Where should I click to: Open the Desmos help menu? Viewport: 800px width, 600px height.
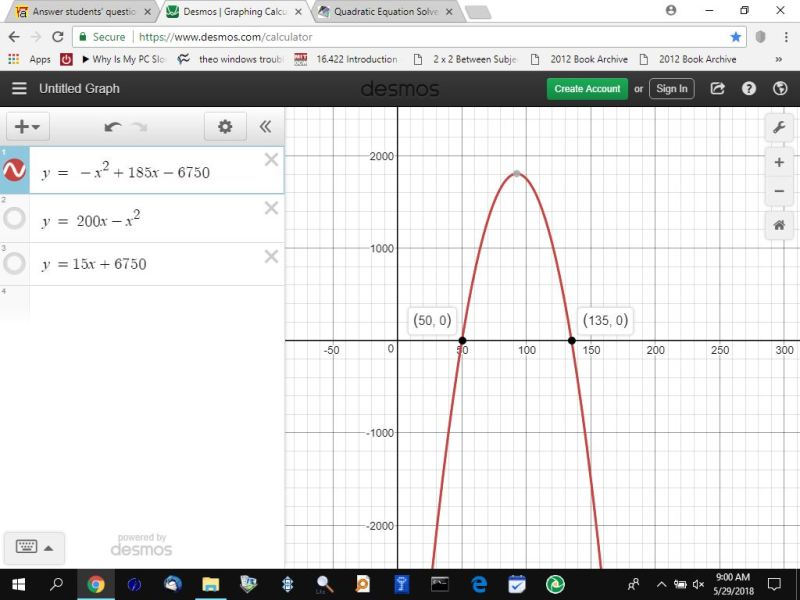click(x=748, y=89)
